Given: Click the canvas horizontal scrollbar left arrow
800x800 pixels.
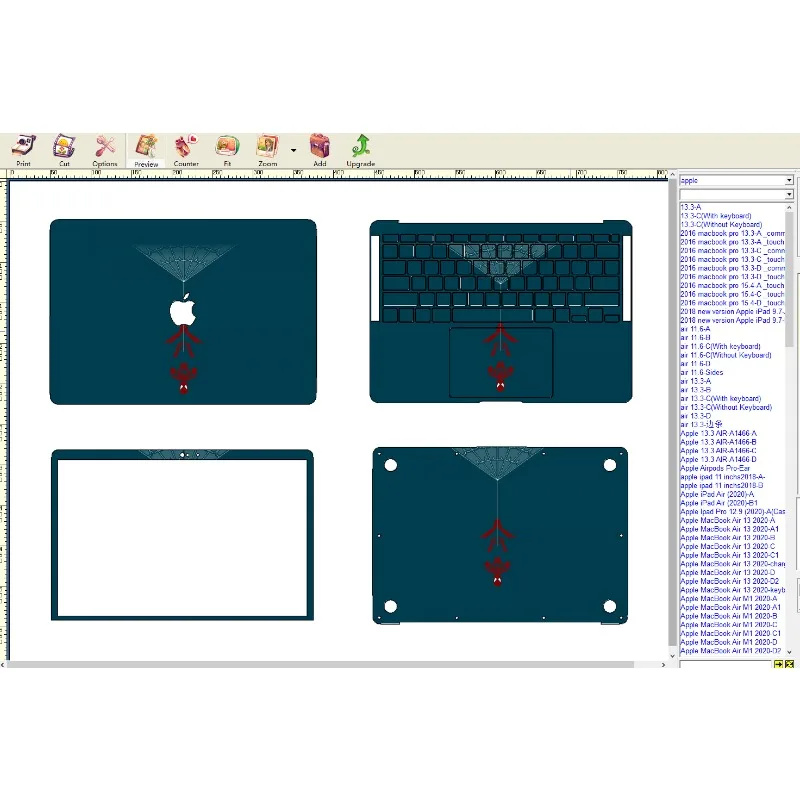Looking at the screenshot, I should [x=3, y=665].
